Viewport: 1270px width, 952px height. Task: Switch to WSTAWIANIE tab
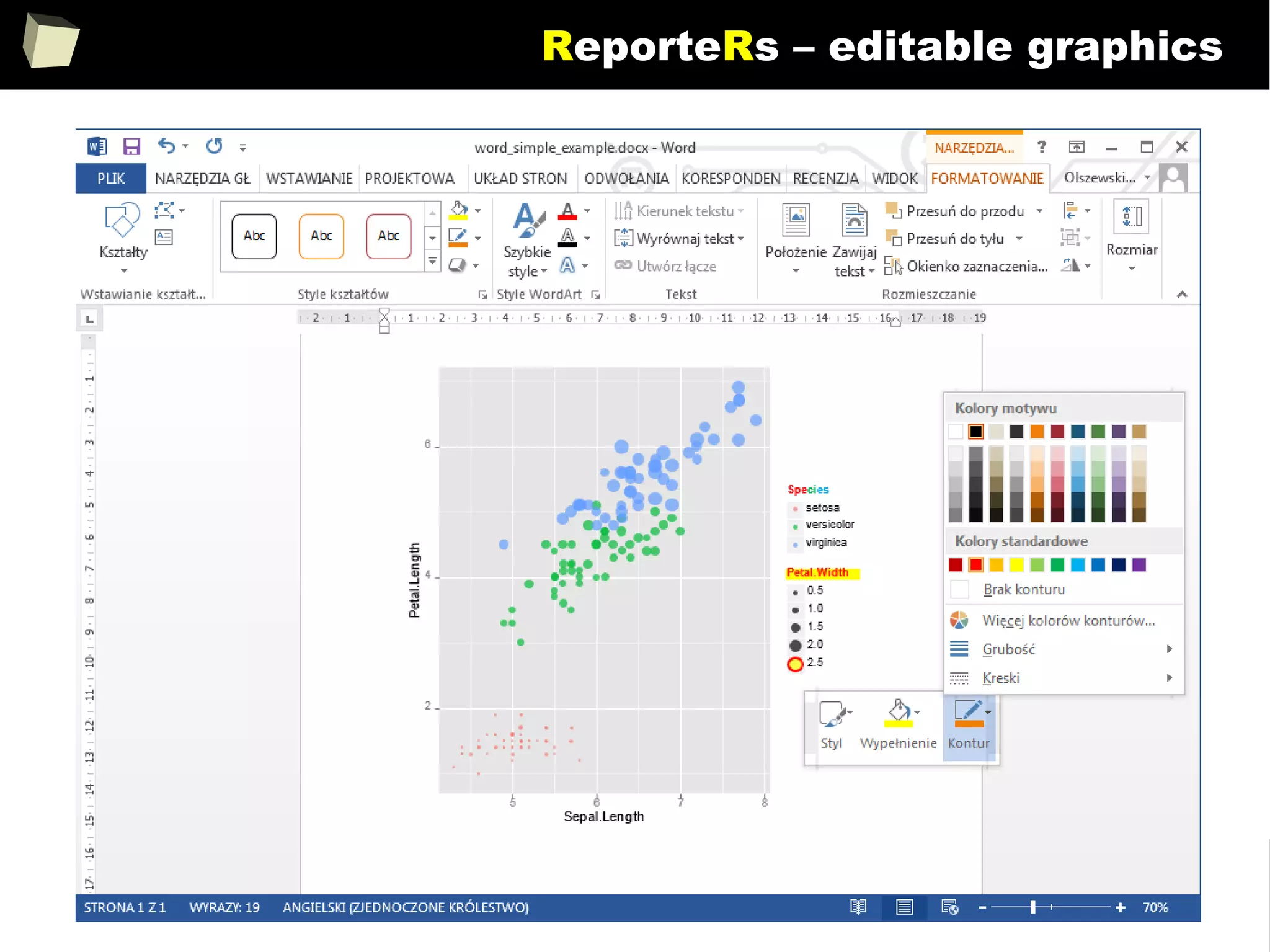(309, 179)
